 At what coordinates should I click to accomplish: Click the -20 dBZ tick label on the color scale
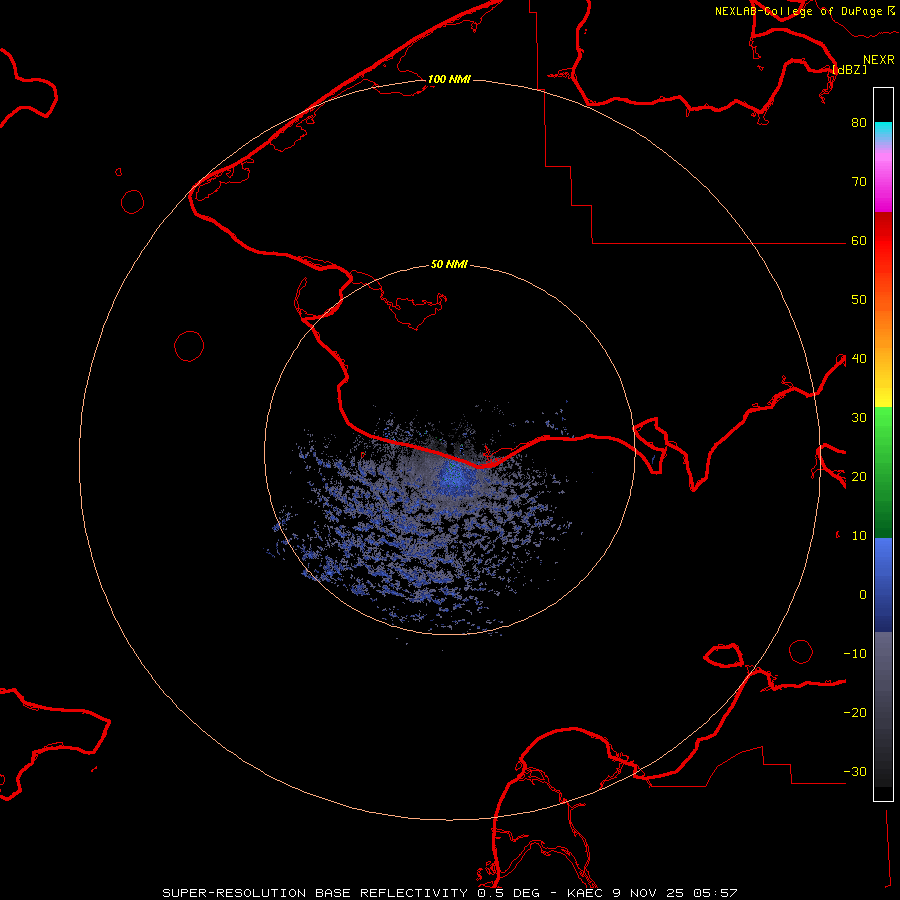click(855, 712)
